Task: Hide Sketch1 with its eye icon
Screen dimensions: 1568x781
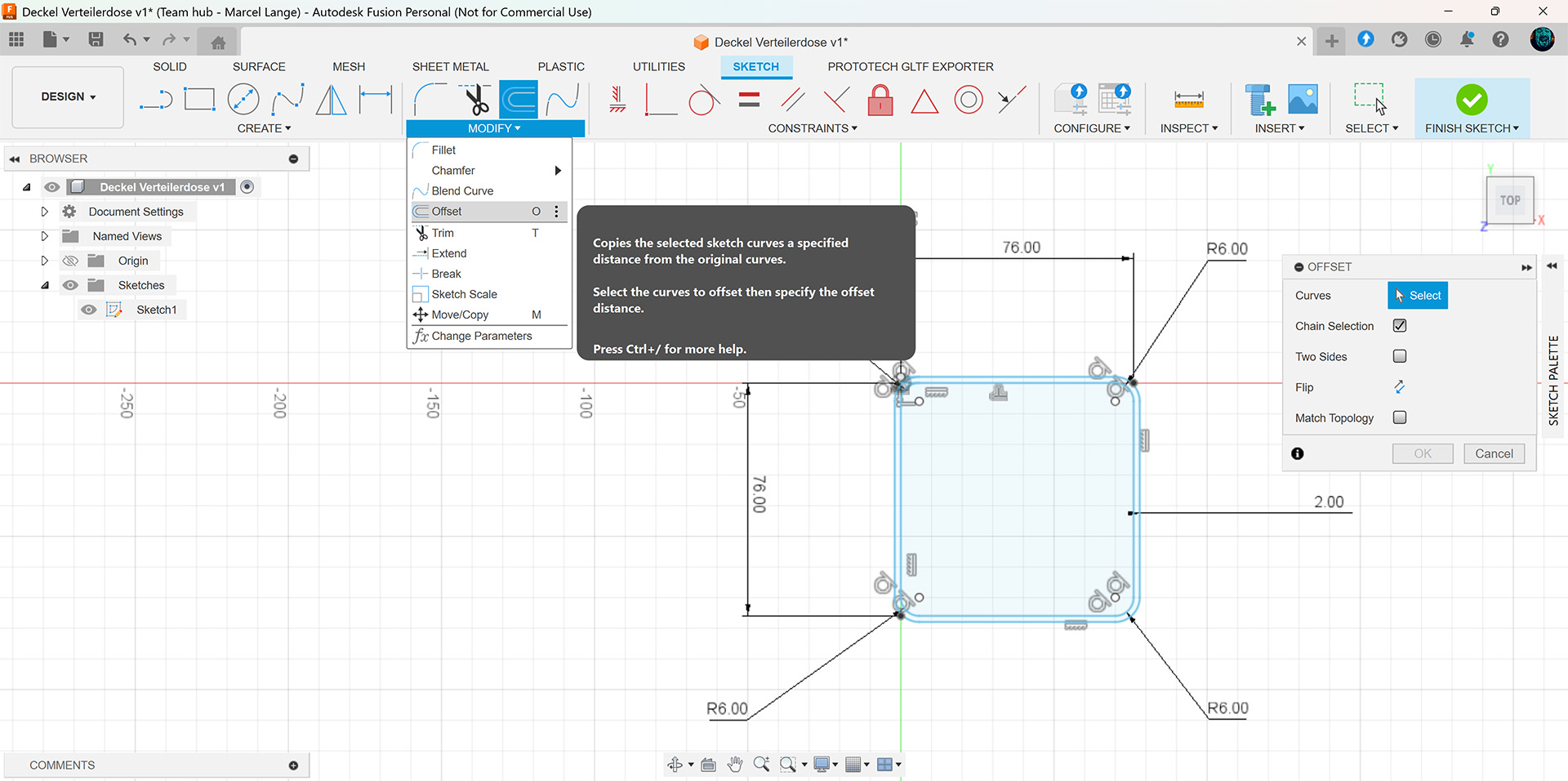Action: pos(88,310)
